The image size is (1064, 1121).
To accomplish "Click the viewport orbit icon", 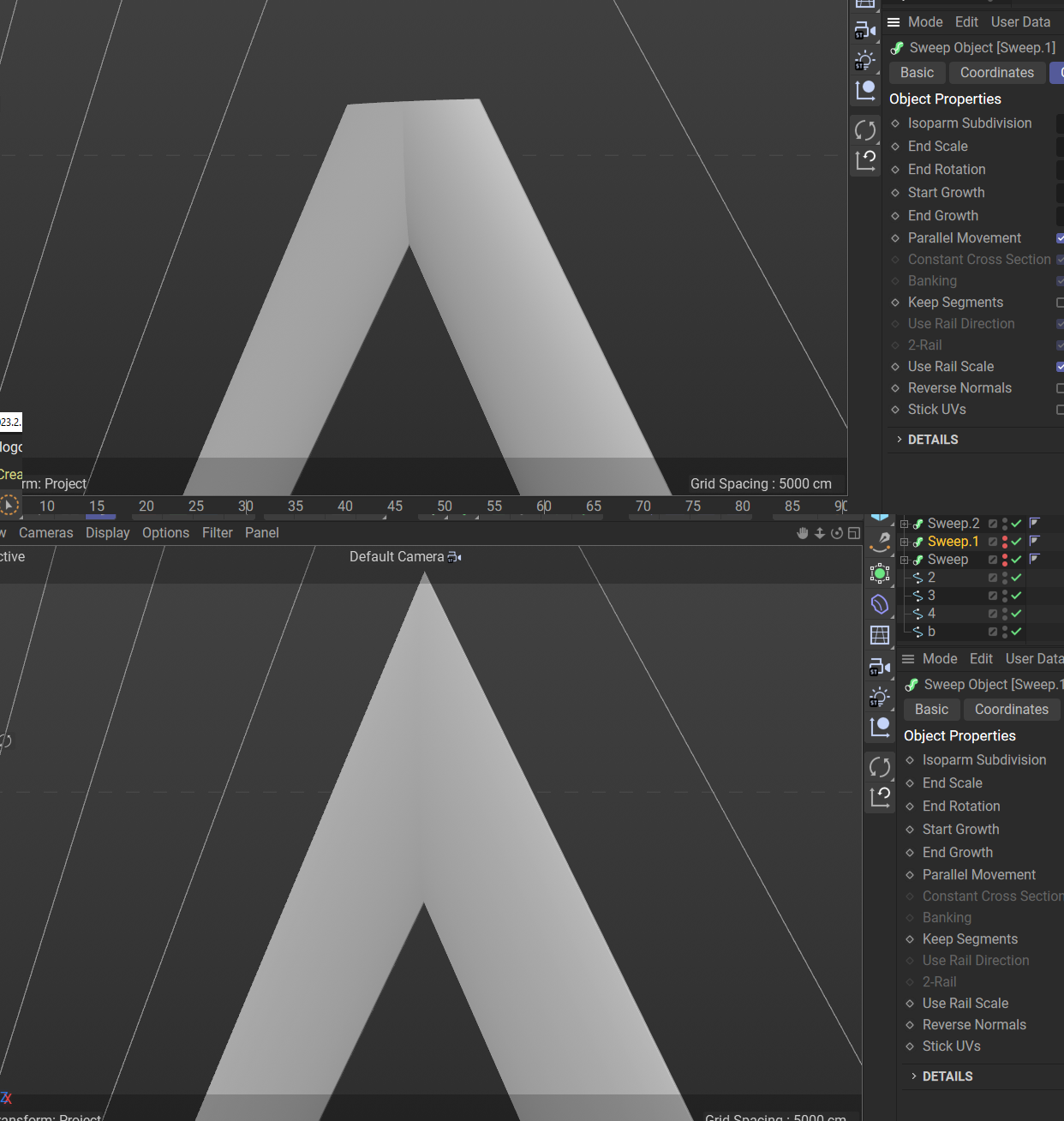I will click(x=837, y=533).
